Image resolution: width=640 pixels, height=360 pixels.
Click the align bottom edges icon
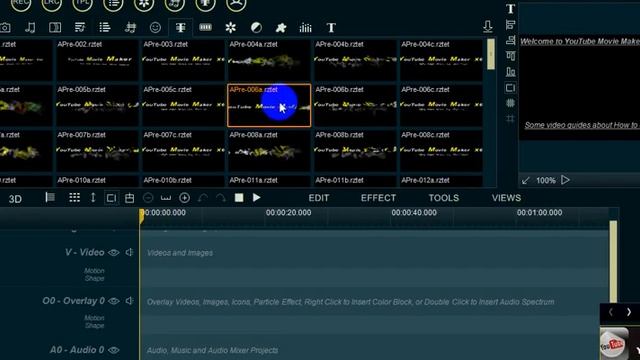(x=511, y=72)
